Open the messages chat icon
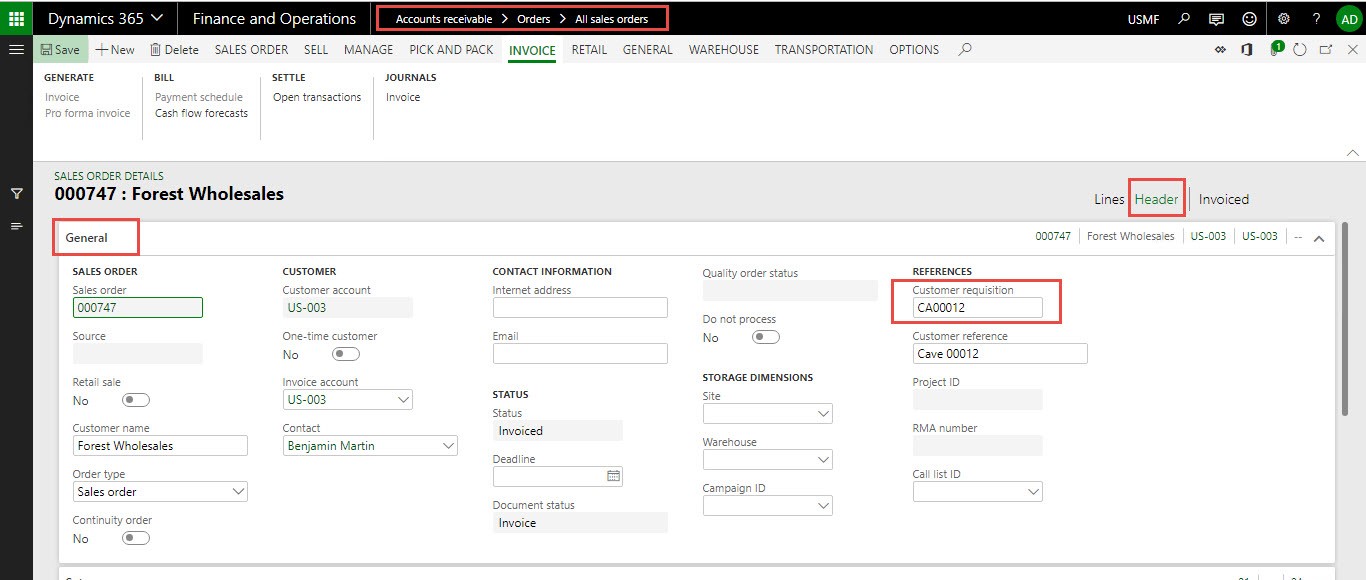1366x580 pixels. 1216,18
